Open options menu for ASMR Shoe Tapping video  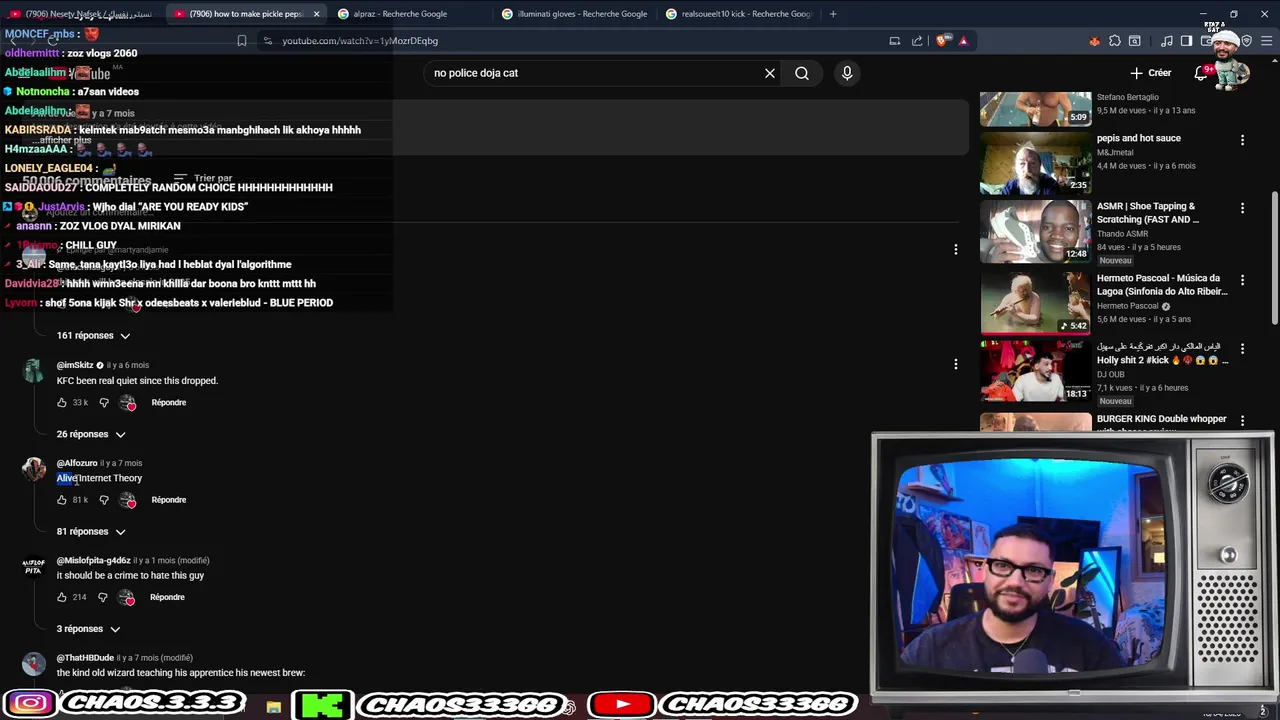[1242, 208]
